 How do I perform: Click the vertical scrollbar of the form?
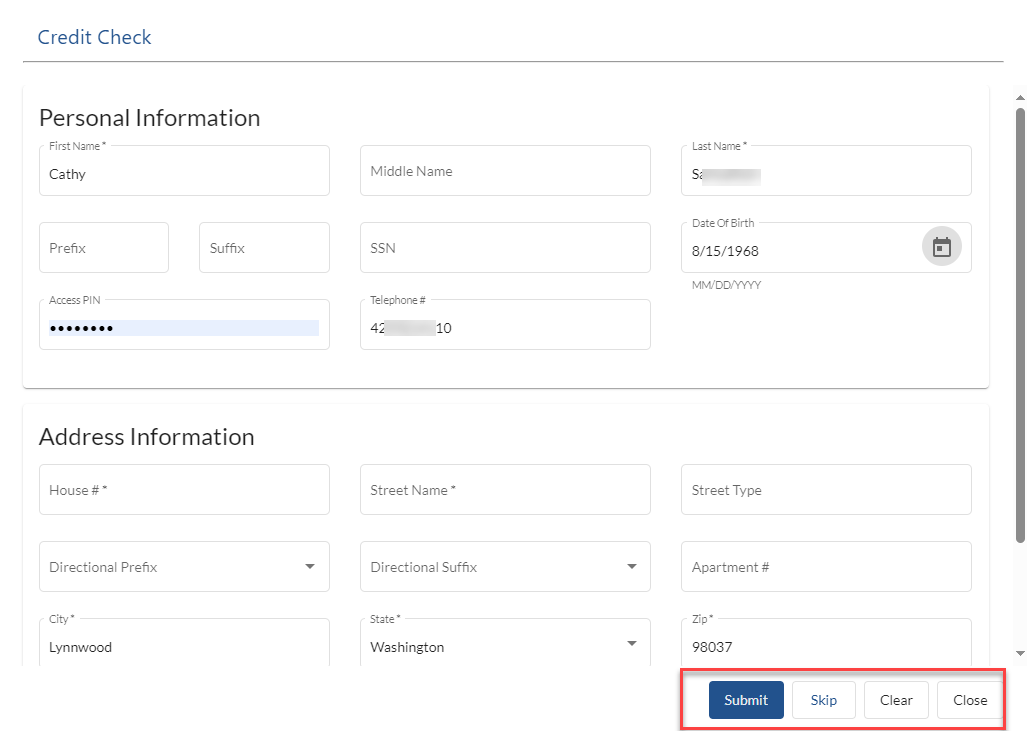coord(1020,320)
